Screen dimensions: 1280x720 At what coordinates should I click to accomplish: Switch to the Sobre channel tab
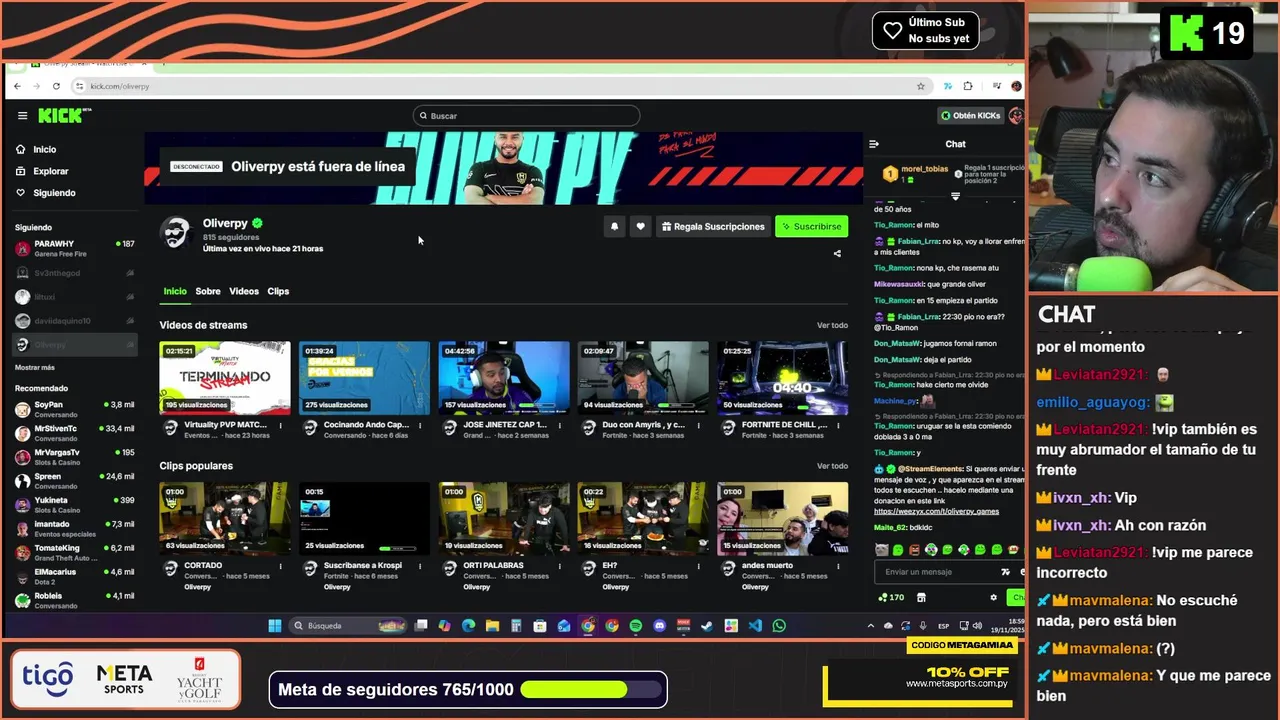pos(208,291)
